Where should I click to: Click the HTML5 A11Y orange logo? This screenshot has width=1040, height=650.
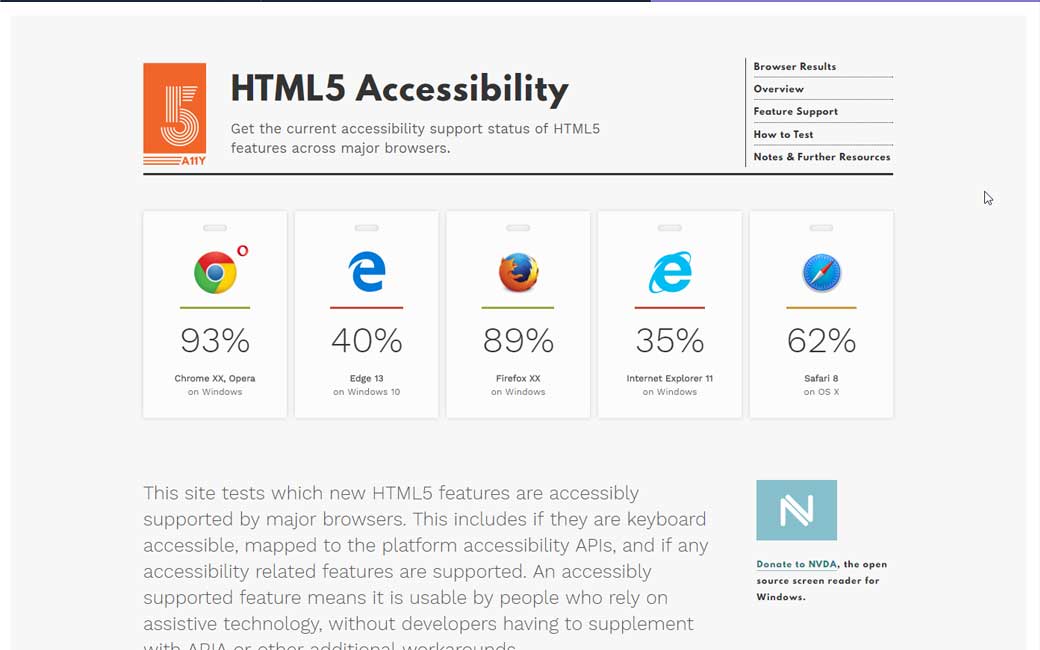pyautogui.click(x=175, y=114)
